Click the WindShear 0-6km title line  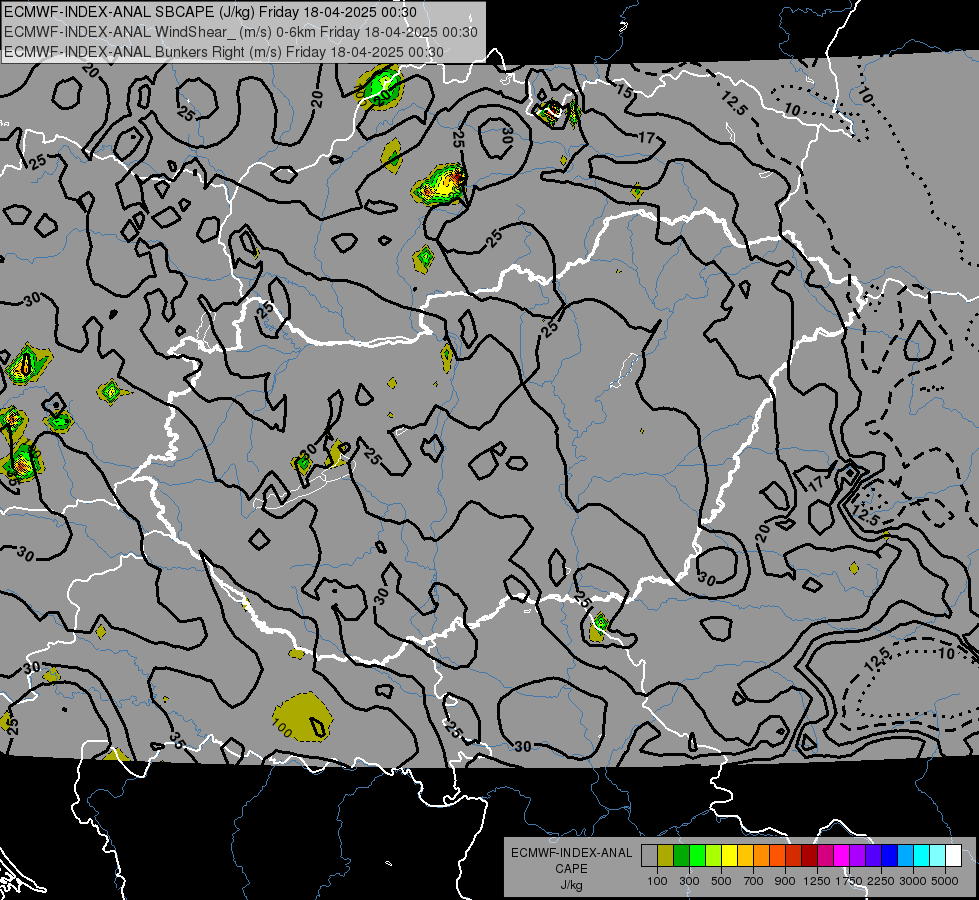(240, 32)
